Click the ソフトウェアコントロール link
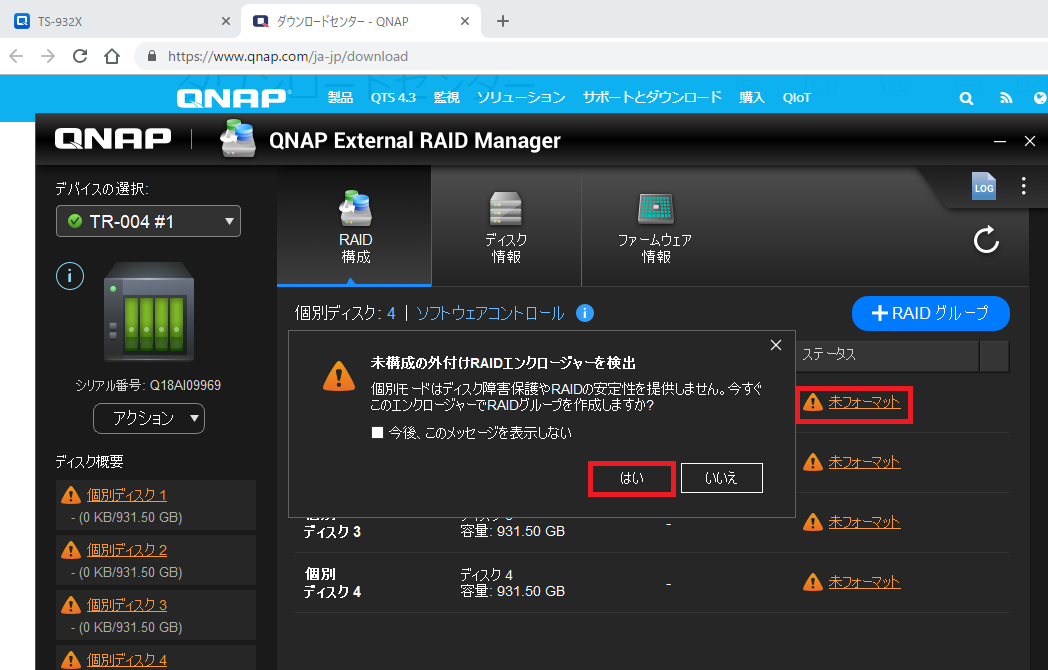The image size is (1048, 670). point(490,313)
